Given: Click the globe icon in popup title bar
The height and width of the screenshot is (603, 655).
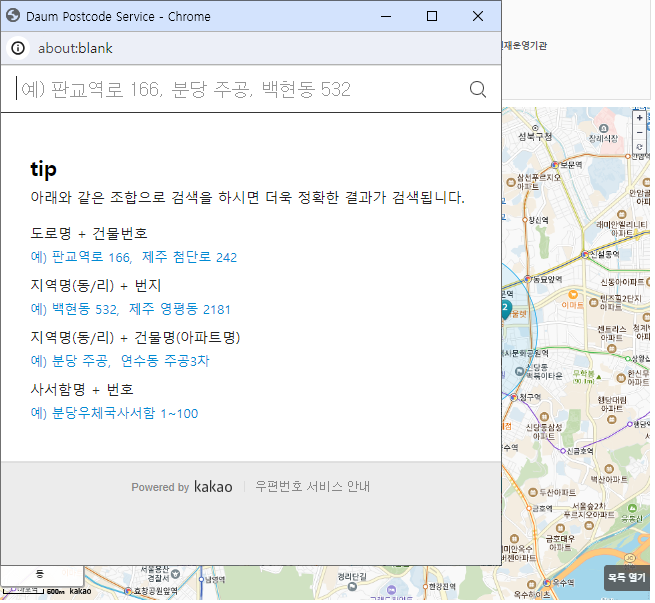Looking at the screenshot, I should click(13, 15).
